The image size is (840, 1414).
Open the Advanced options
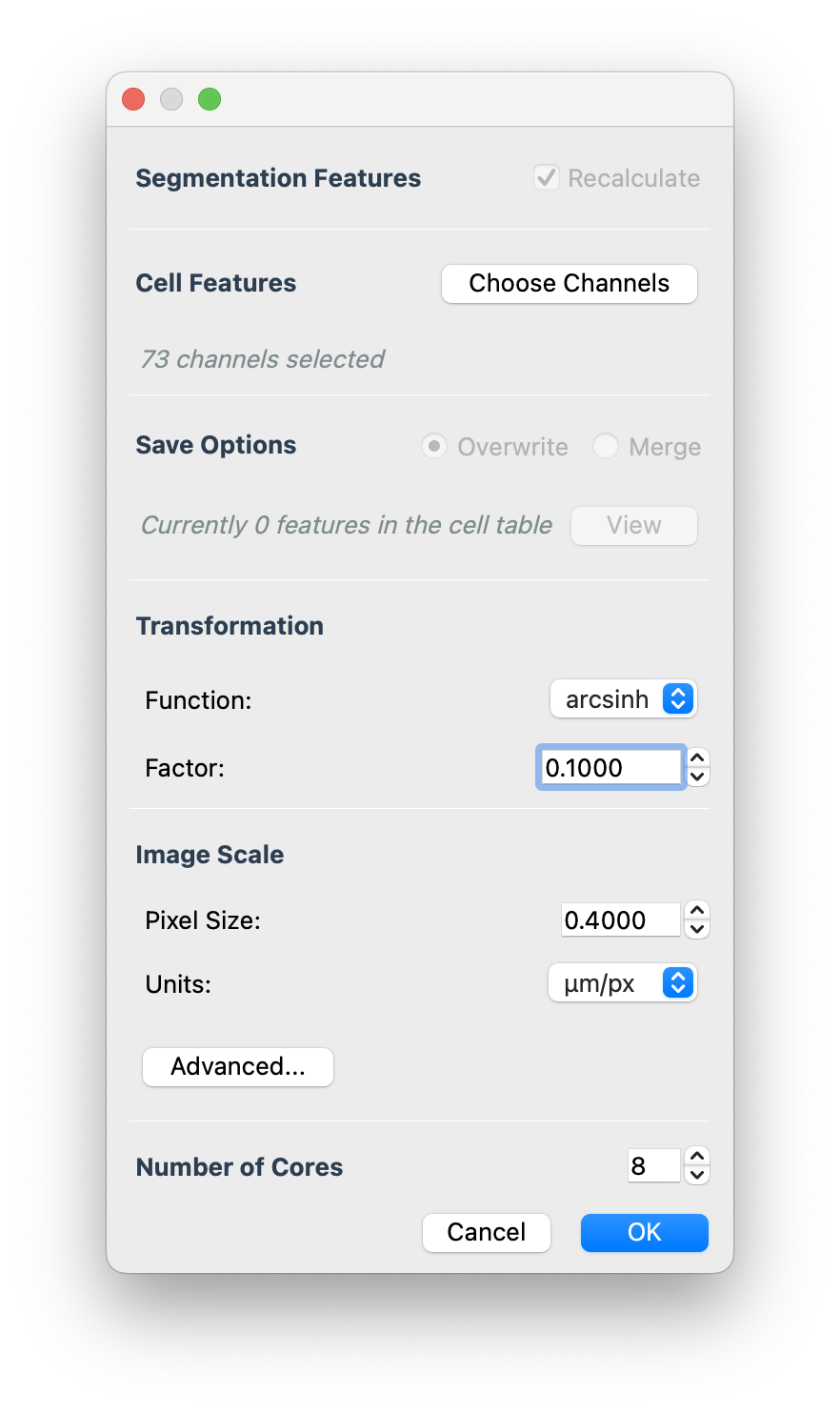click(x=237, y=1066)
